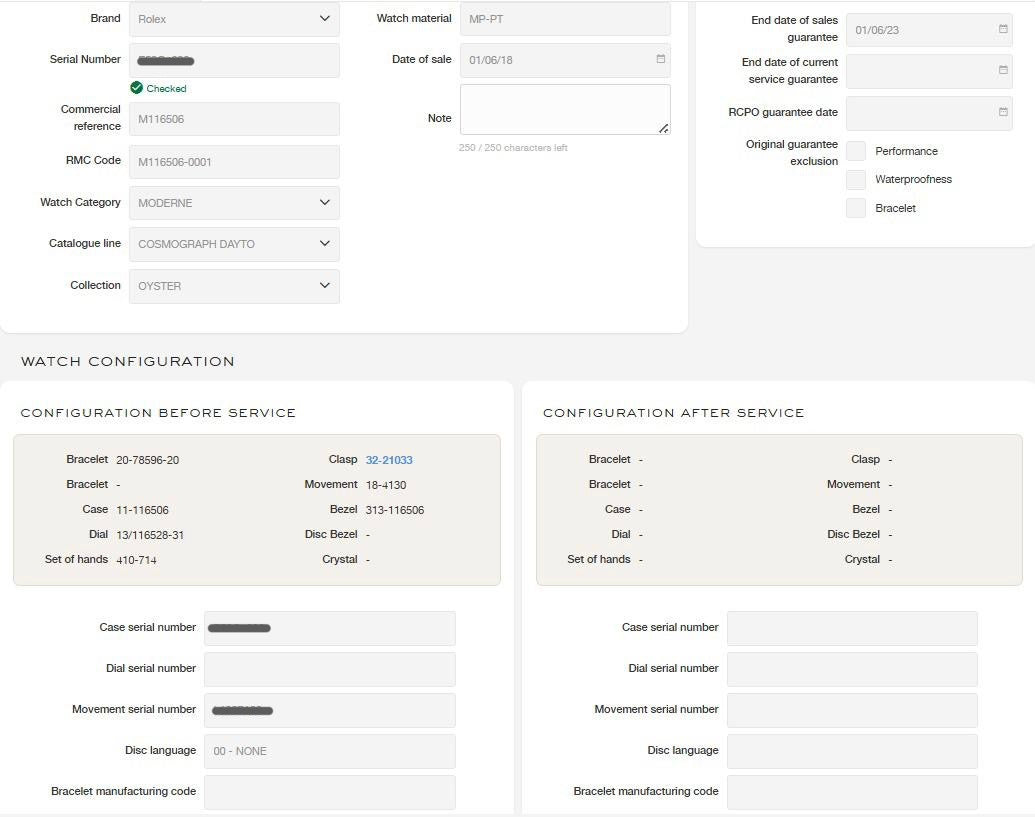Click calendar icon for current service guarantee date
Screen dimensions: 1035x817
[x=1003, y=70]
